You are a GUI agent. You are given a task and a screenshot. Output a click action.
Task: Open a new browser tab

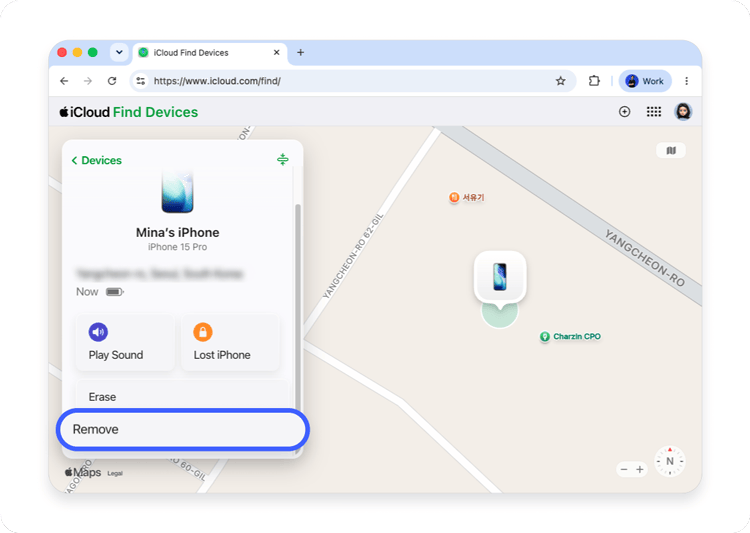pyautogui.click(x=300, y=53)
